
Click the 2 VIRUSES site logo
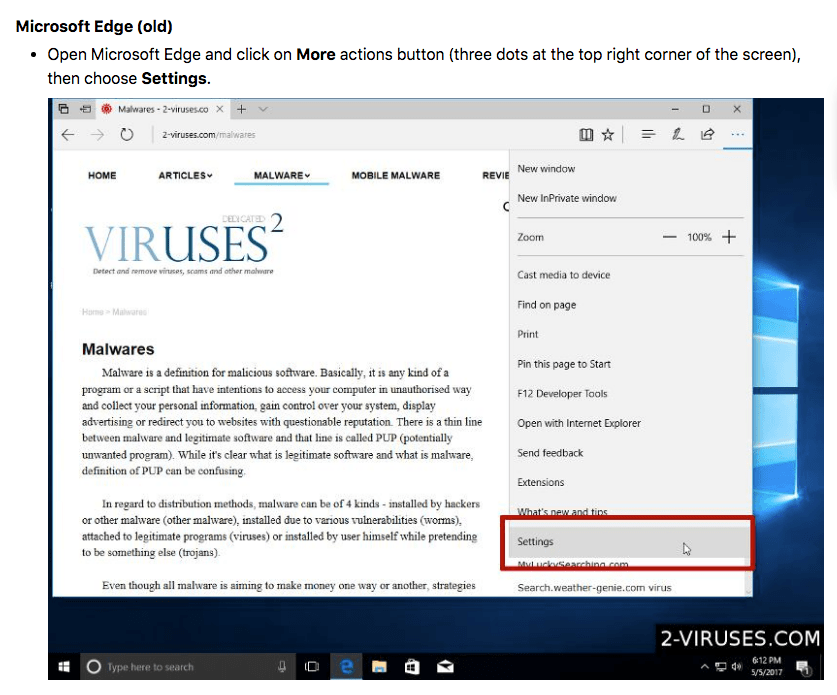(184, 243)
